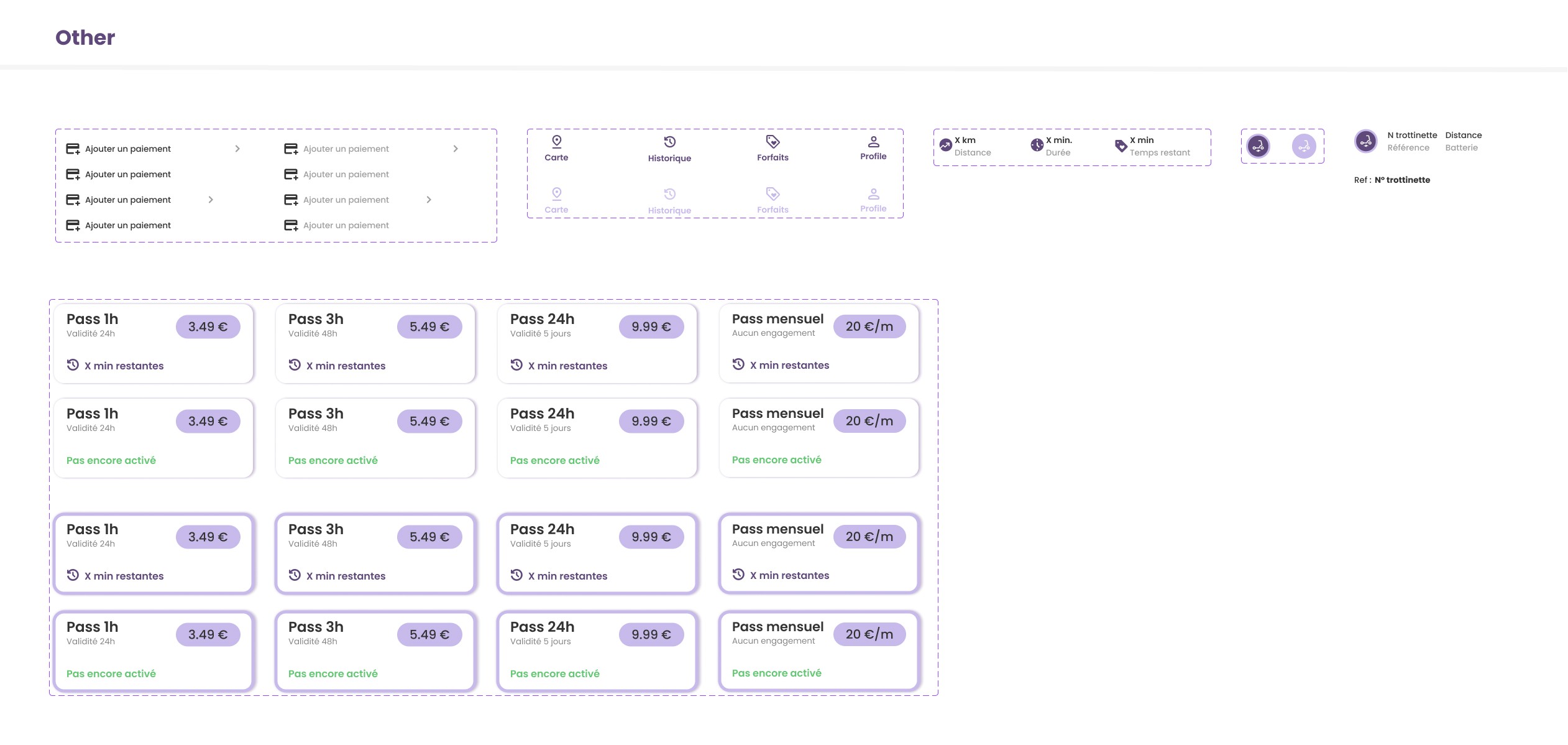Click fourth dark Ajouter un paiement card icon
The height and width of the screenshot is (745, 1568).
pyautogui.click(x=73, y=225)
